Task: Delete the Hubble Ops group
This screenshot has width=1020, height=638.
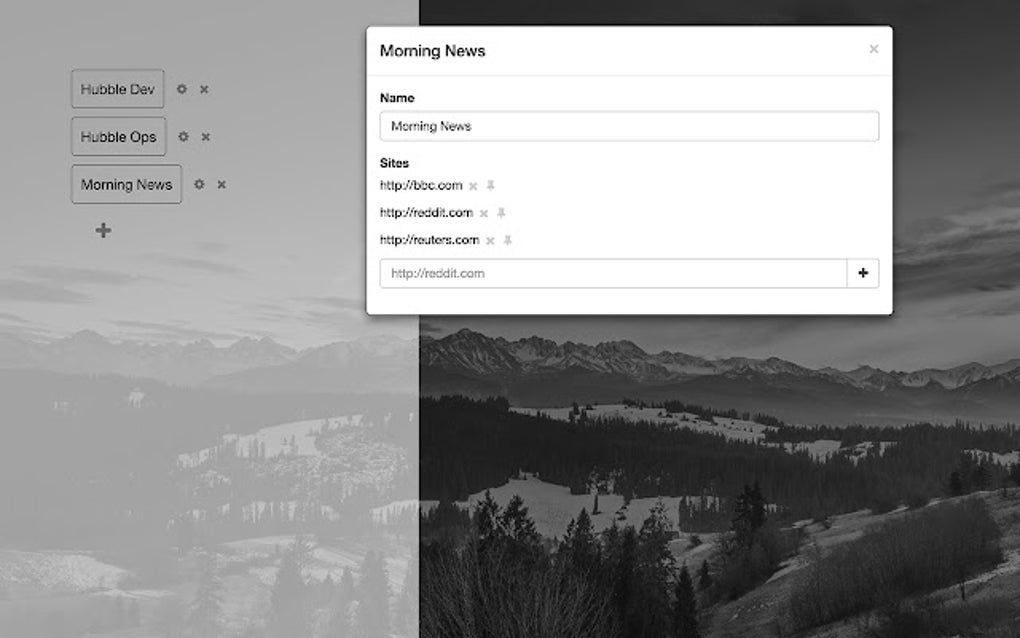Action: click(204, 137)
